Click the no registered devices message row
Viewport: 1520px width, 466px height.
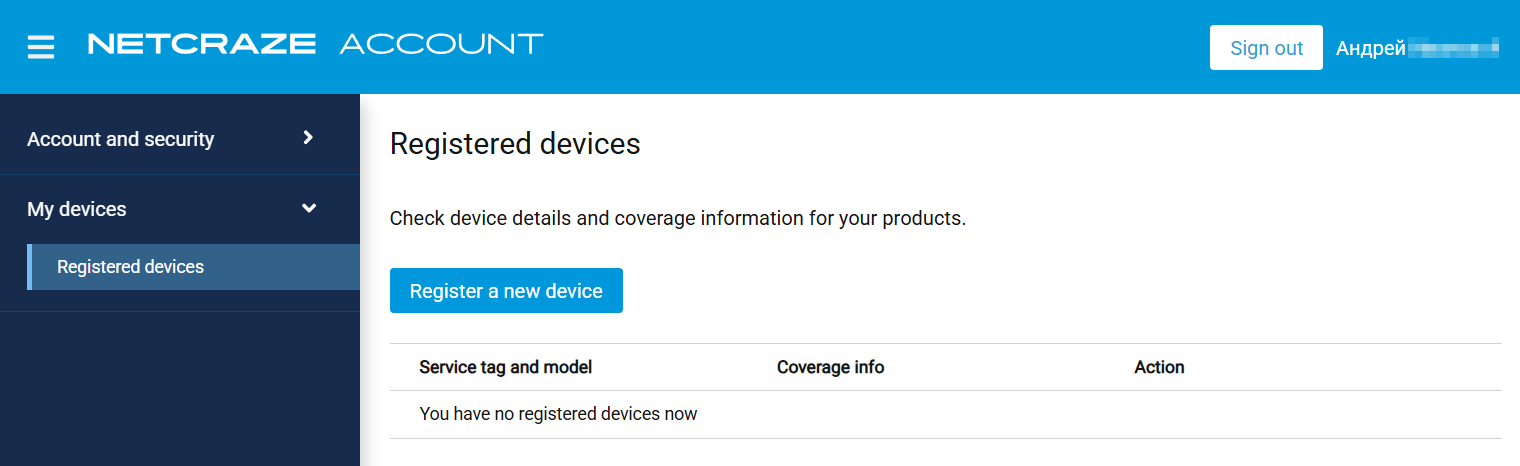pyautogui.click(x=558, y=414)
